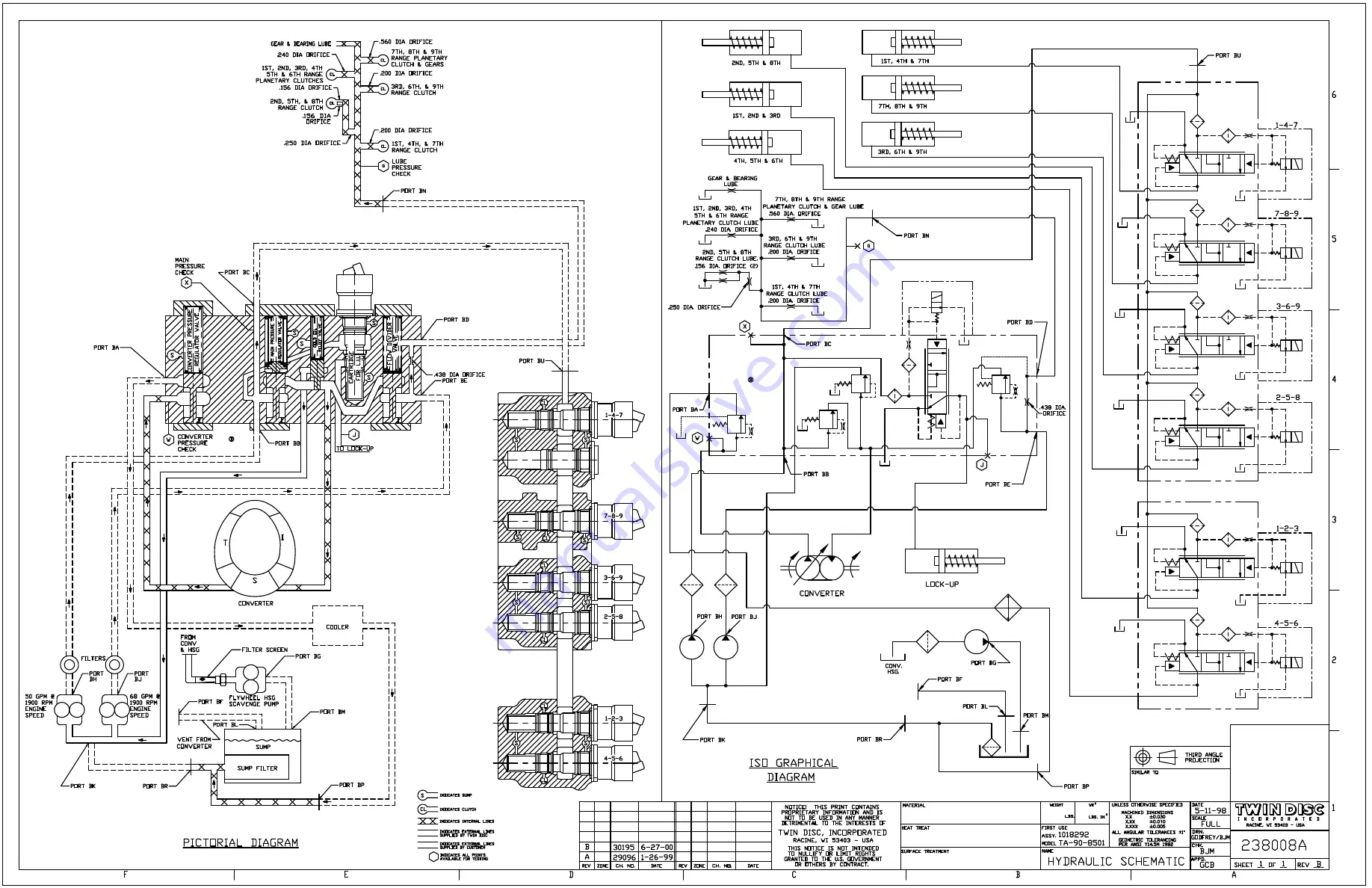This screenshot has height=888, width=1372.
Task: Click the cylinder symbol above 4TH, 5TH & 6TH label
Action: (x=751, y=141)
